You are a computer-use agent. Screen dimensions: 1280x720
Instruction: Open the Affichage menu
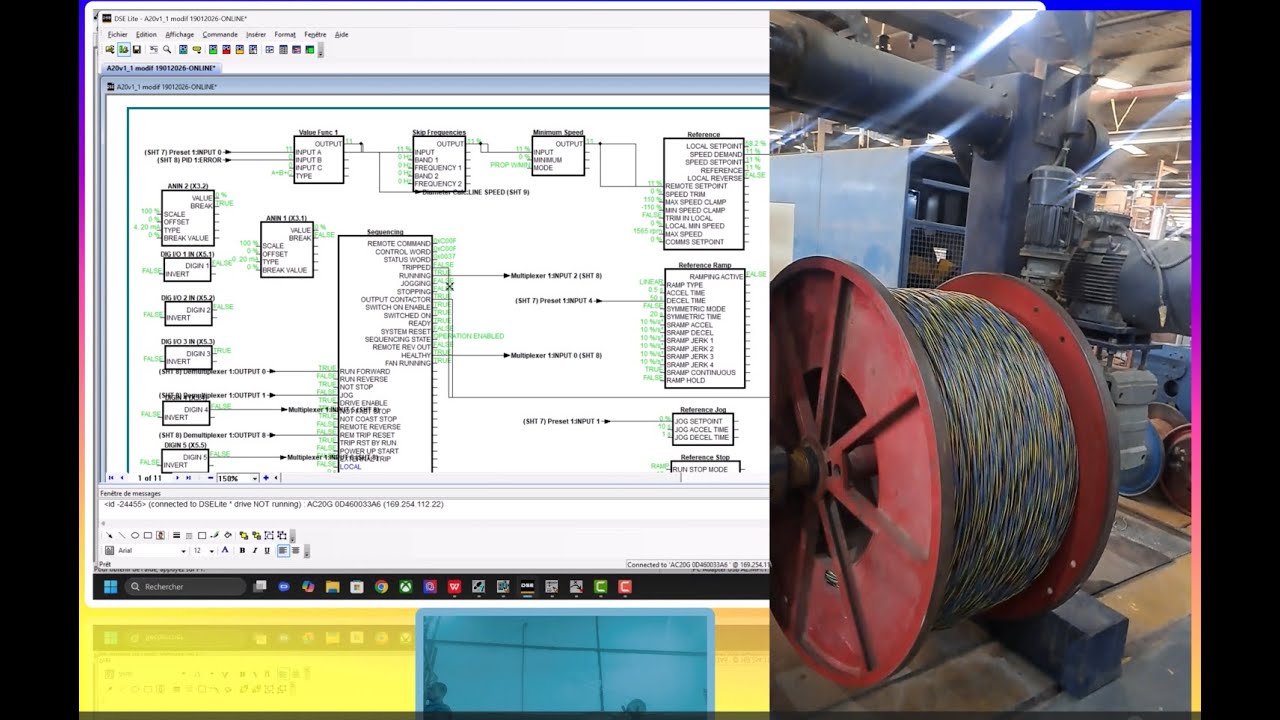(x=180, y=34)
